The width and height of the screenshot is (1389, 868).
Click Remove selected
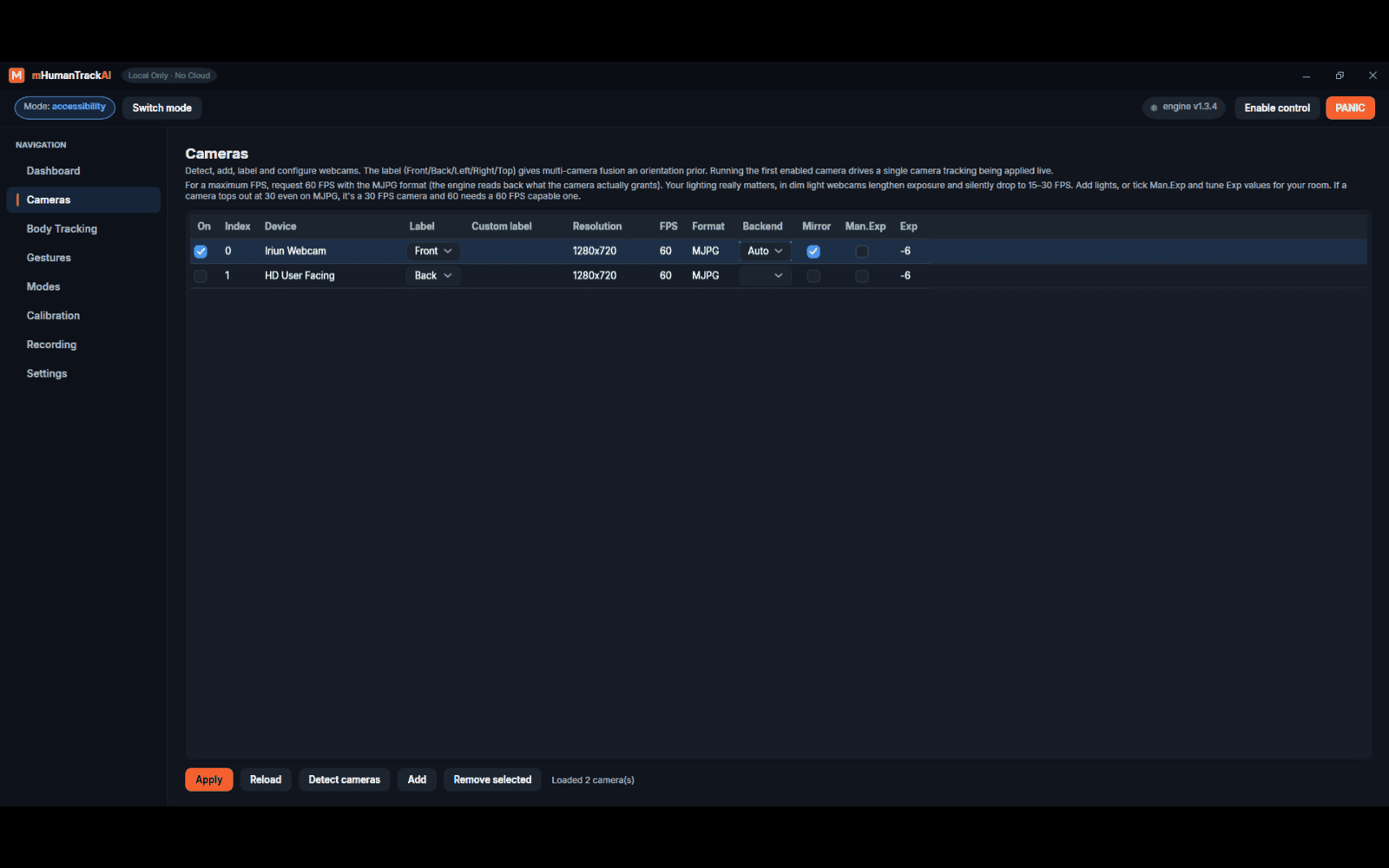pos(492,779)
